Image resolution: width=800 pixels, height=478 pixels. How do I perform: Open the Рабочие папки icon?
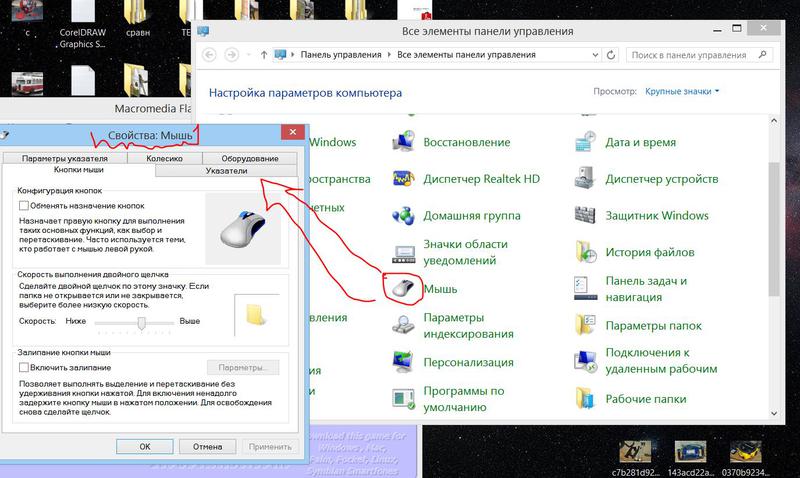[x=585, y=399]
